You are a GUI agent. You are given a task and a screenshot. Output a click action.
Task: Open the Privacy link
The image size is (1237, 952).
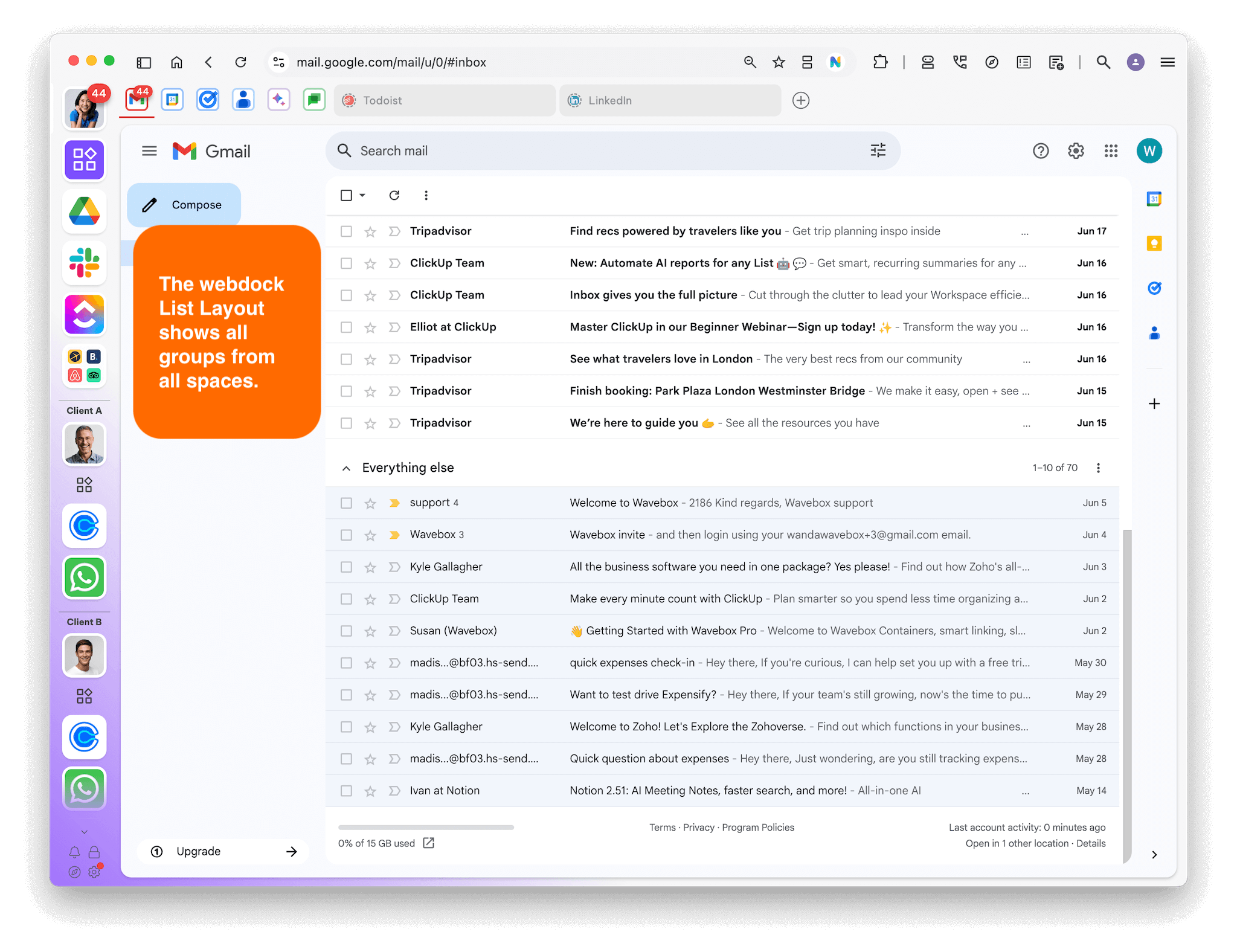(x=699, y=828)
